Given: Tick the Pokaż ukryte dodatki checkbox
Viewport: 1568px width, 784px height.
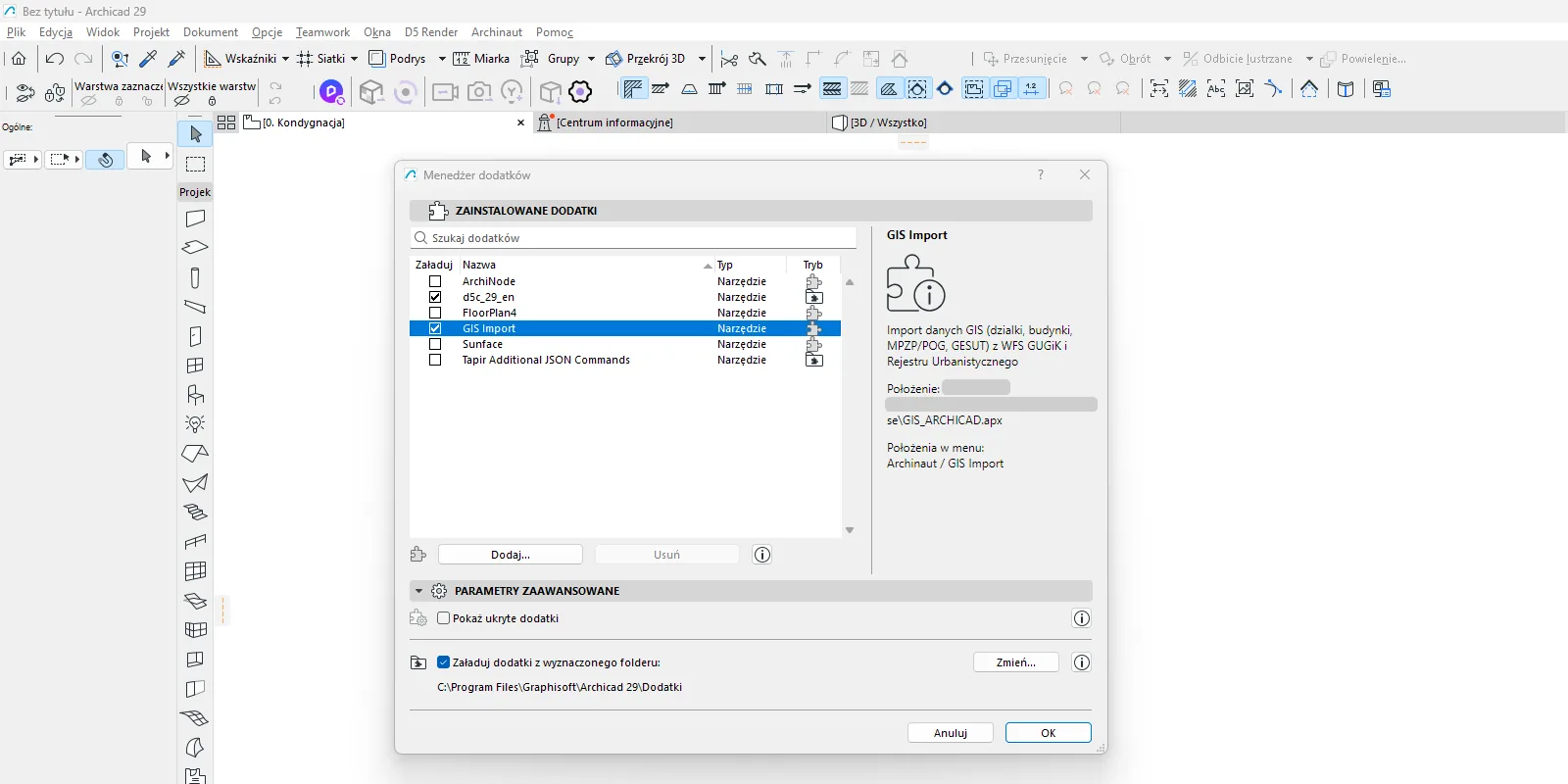Looking at the screenshot, I should 444,618.
